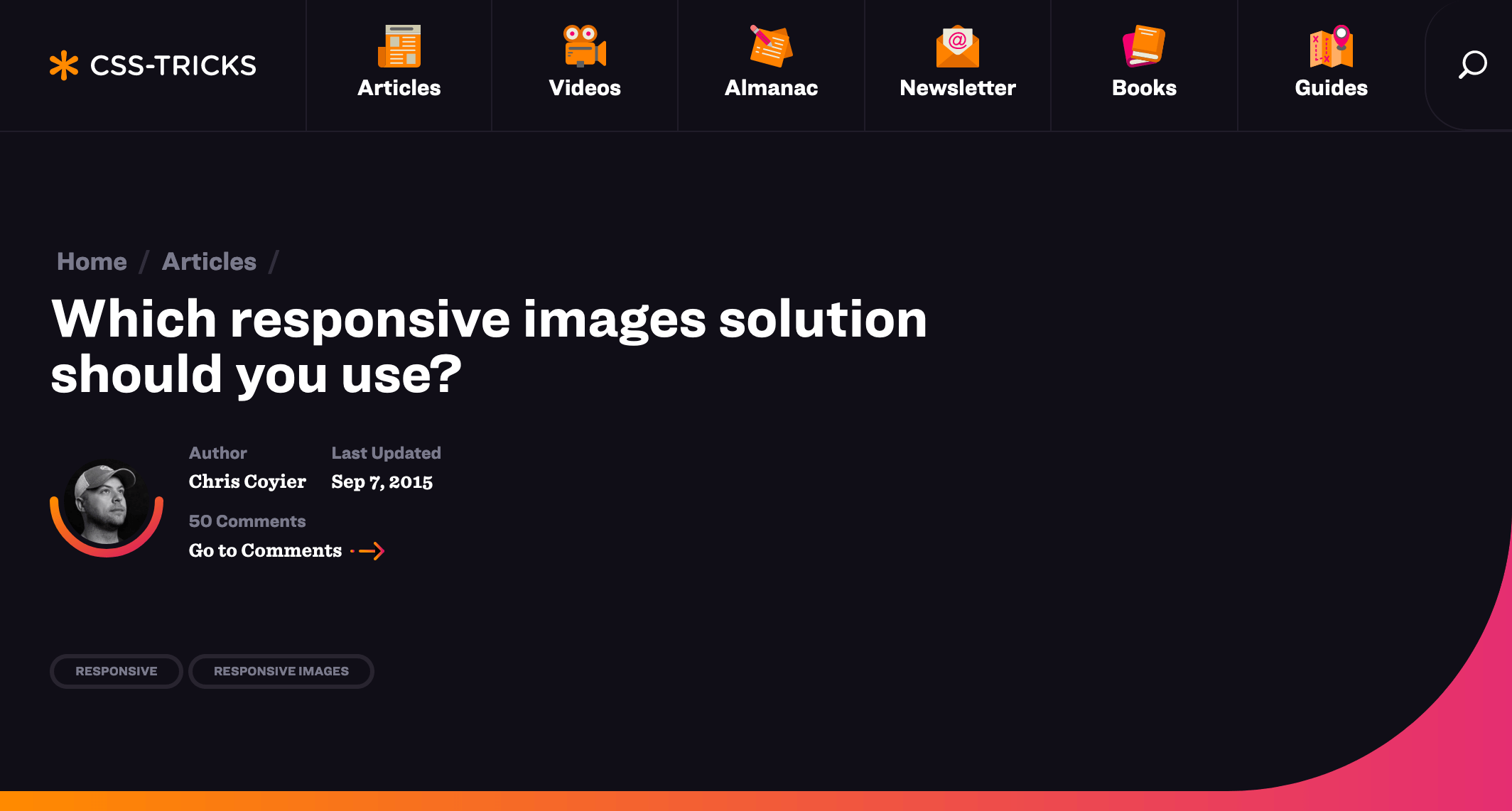This screenshot has height=811, width=1512.
Task: Open the Videos nav label
Action: 585,87
